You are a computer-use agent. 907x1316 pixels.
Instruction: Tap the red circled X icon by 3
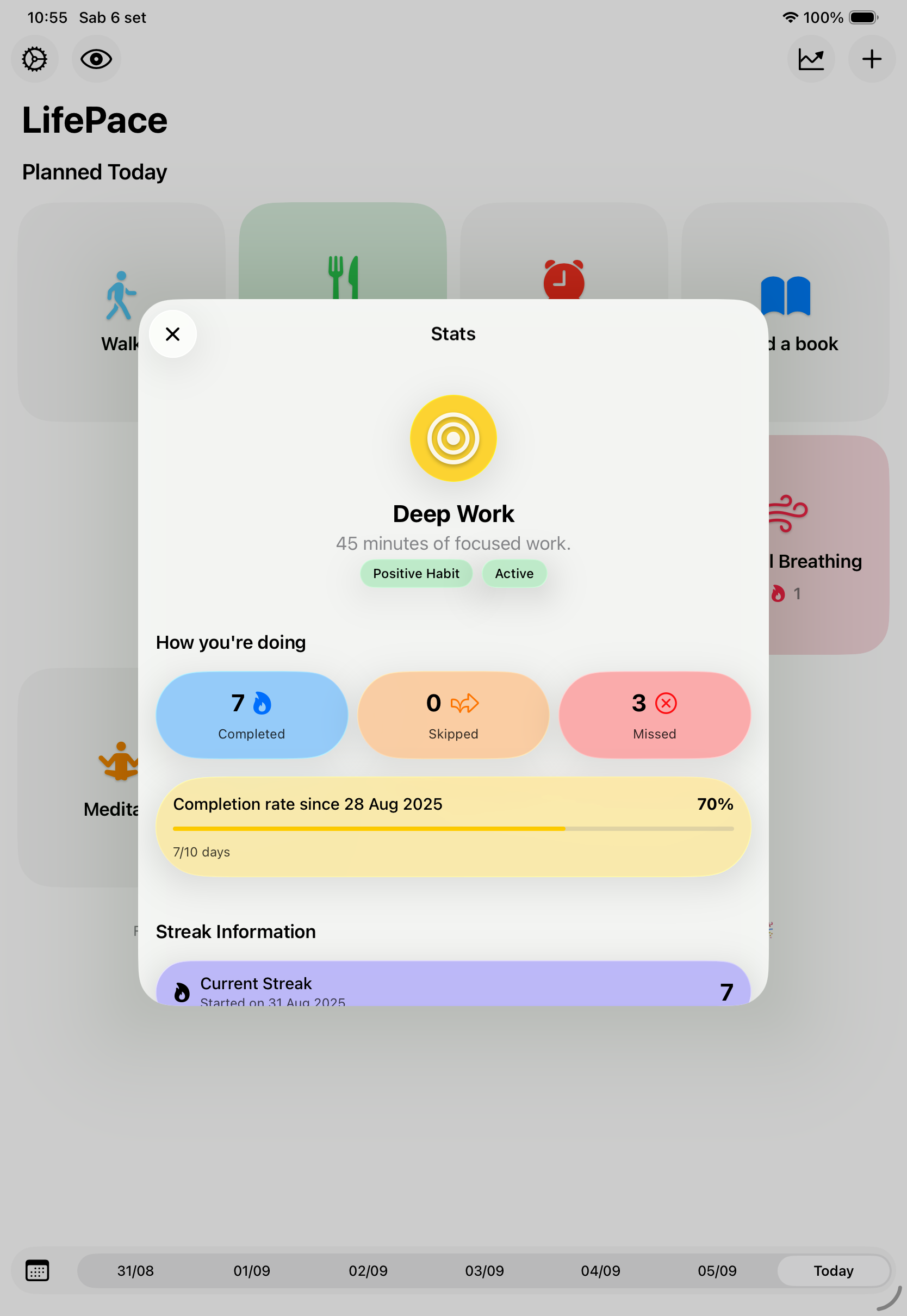pyautogui.click(x=666, y=703)
